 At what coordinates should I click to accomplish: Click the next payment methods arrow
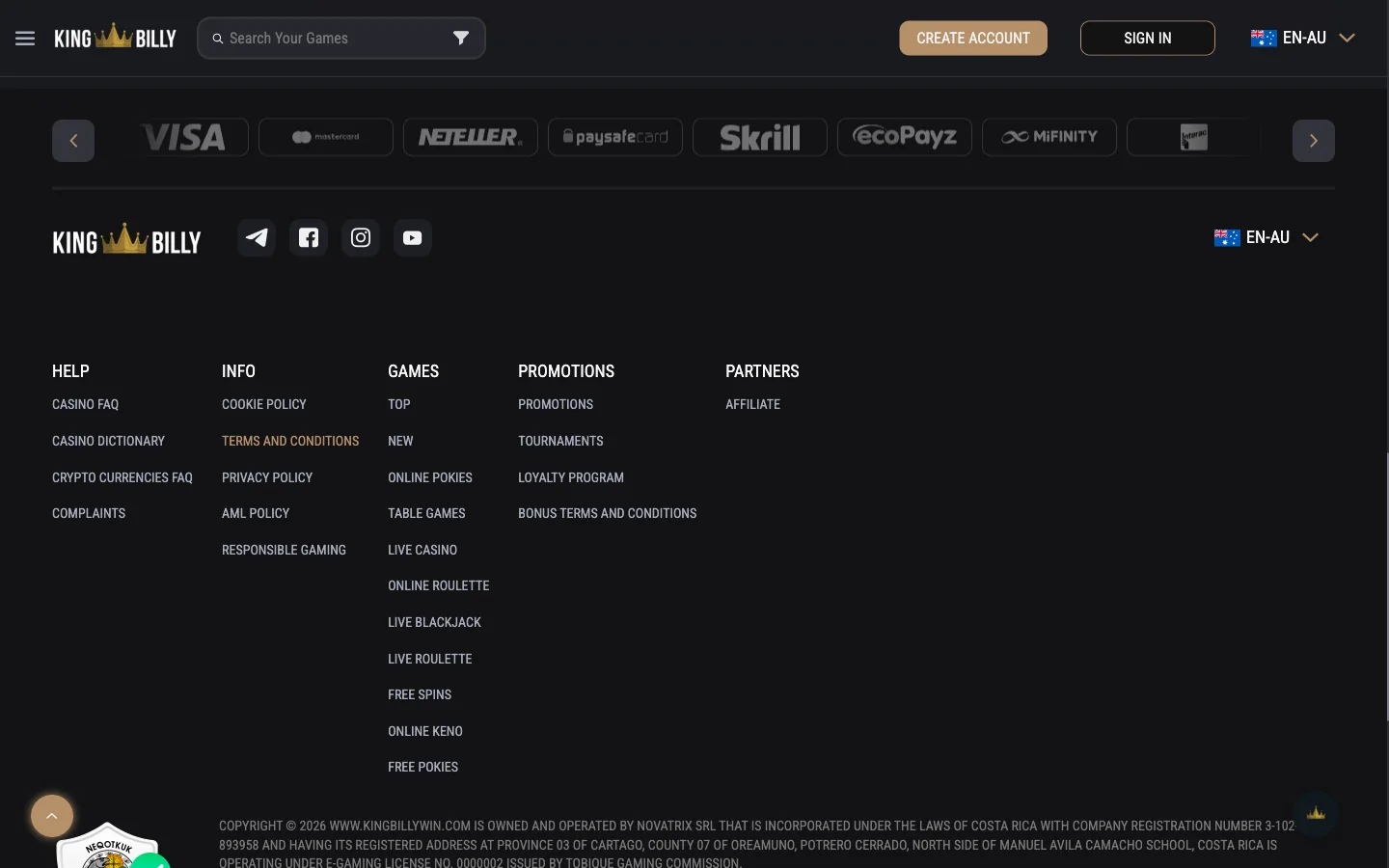coord(1314,141)
